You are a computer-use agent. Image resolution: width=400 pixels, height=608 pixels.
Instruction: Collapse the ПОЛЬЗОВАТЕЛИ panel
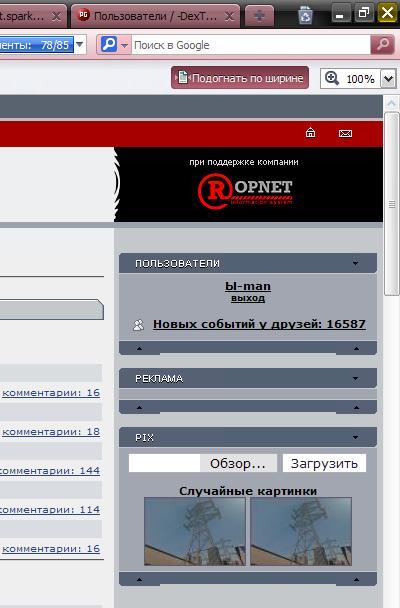(x=355, y=264)
